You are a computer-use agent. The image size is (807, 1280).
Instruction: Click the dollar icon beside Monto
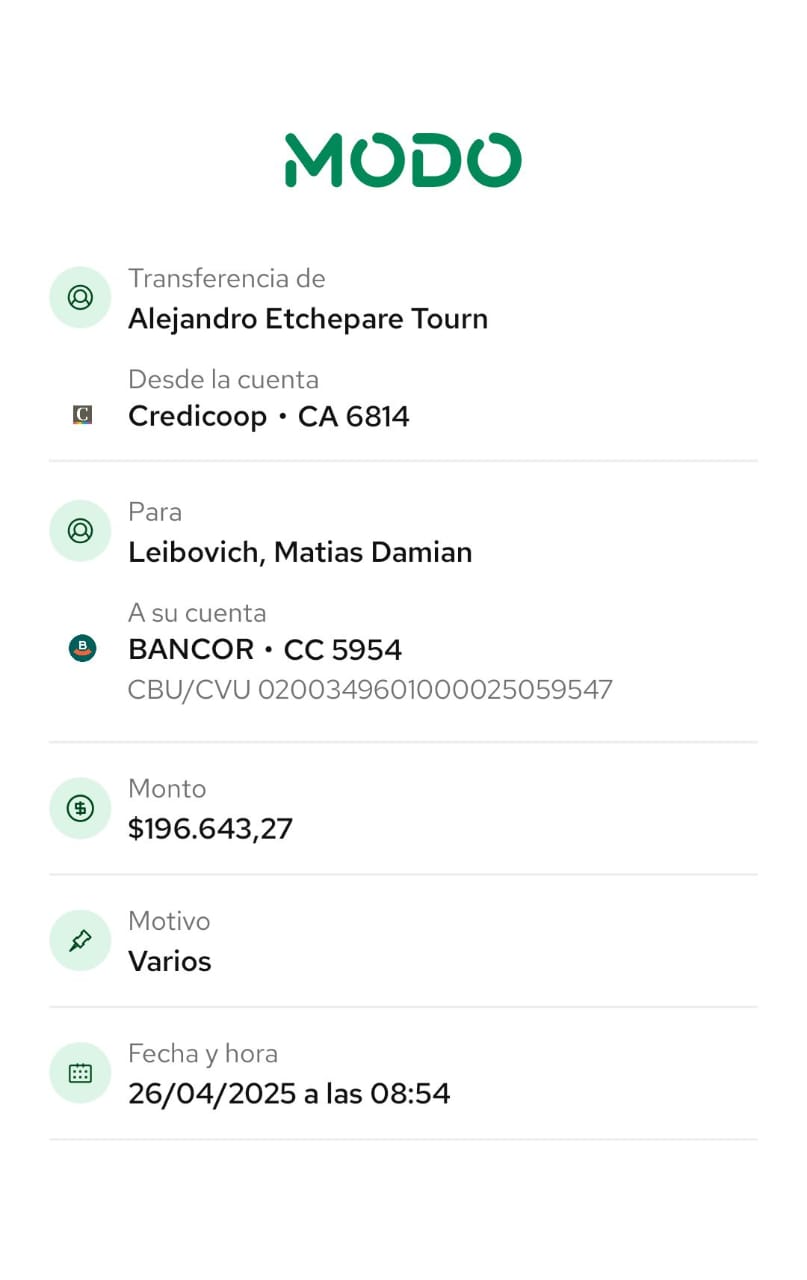pyautogui.click(x=80, y=808)
